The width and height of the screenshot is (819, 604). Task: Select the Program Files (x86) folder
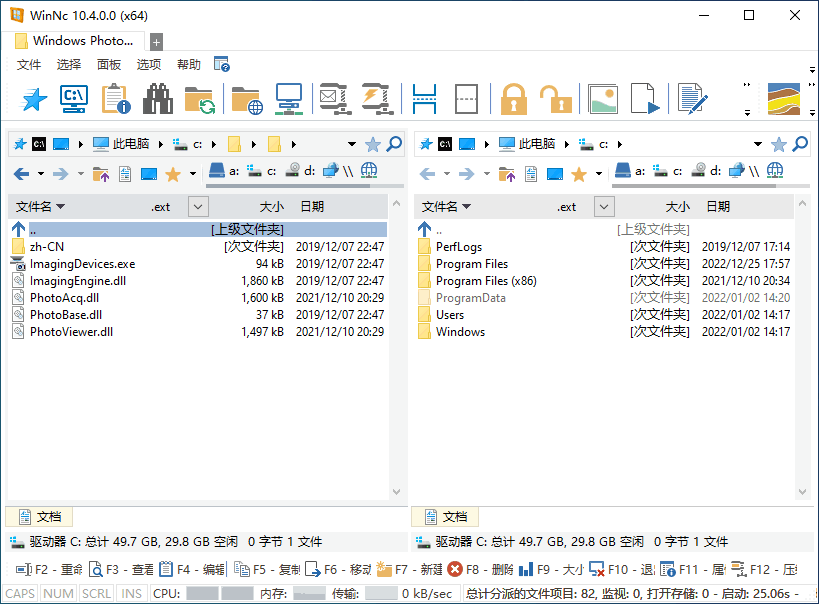[604, 281]
